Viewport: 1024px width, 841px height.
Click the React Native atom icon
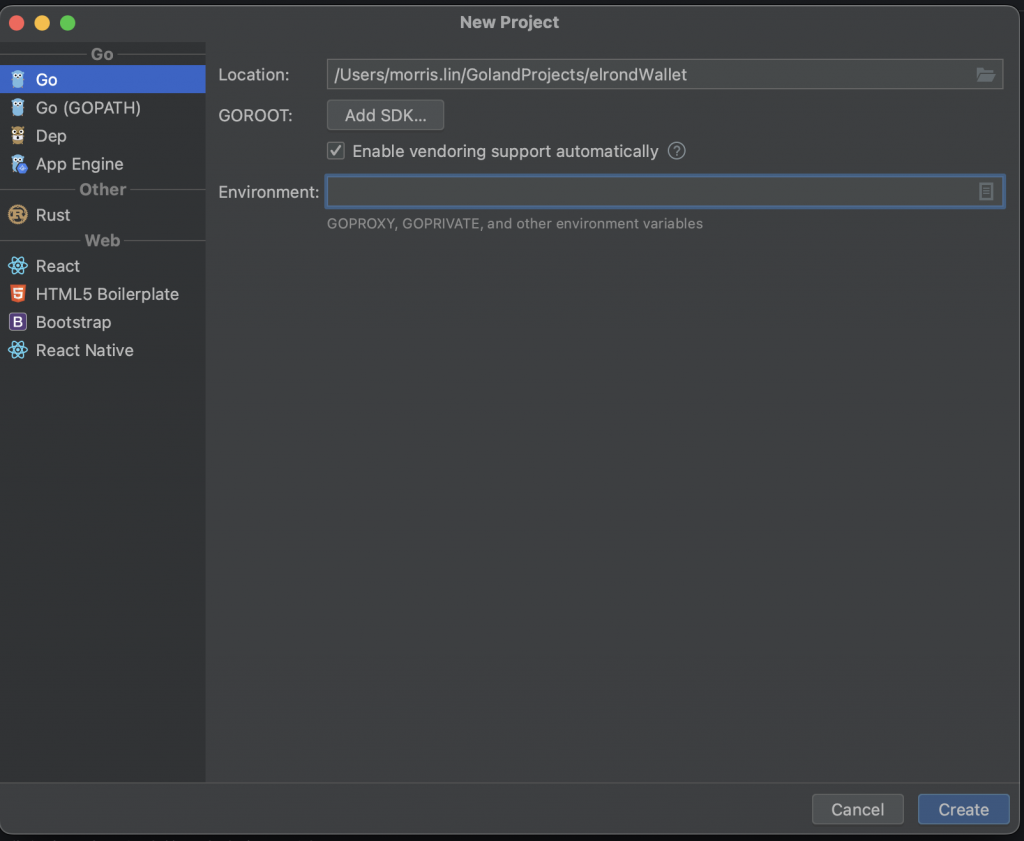[18, 350]
